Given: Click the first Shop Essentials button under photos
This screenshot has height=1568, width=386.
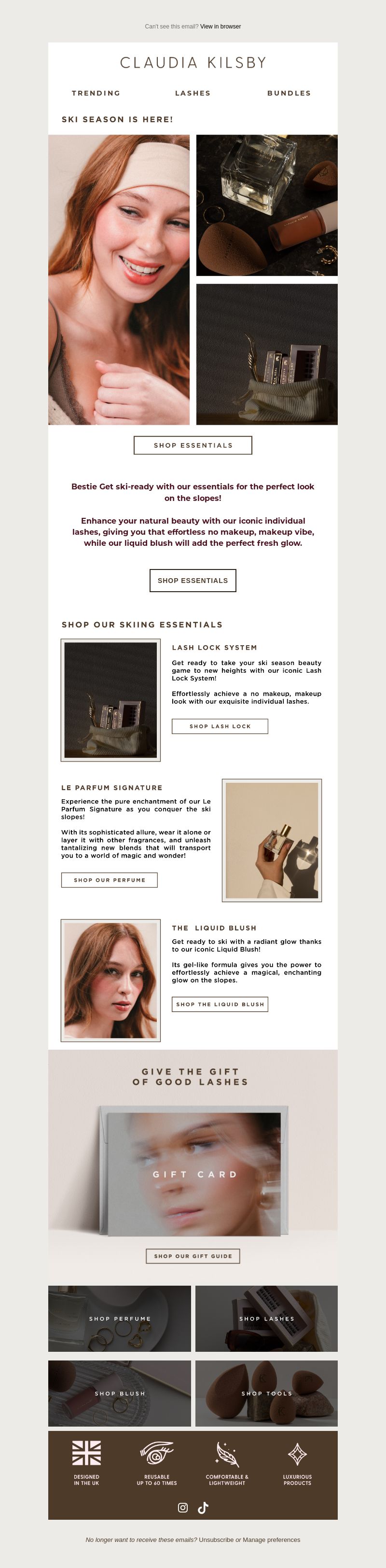Looking at the screenshot, I should pyautogui.click(x=193, y=445).
